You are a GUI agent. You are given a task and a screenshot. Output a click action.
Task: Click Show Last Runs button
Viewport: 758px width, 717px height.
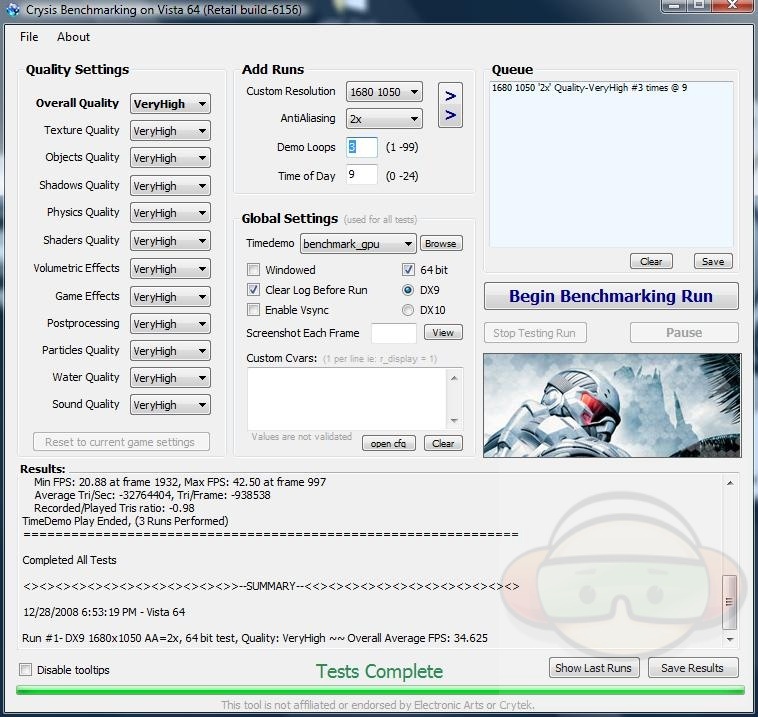[x=593, y=668]
